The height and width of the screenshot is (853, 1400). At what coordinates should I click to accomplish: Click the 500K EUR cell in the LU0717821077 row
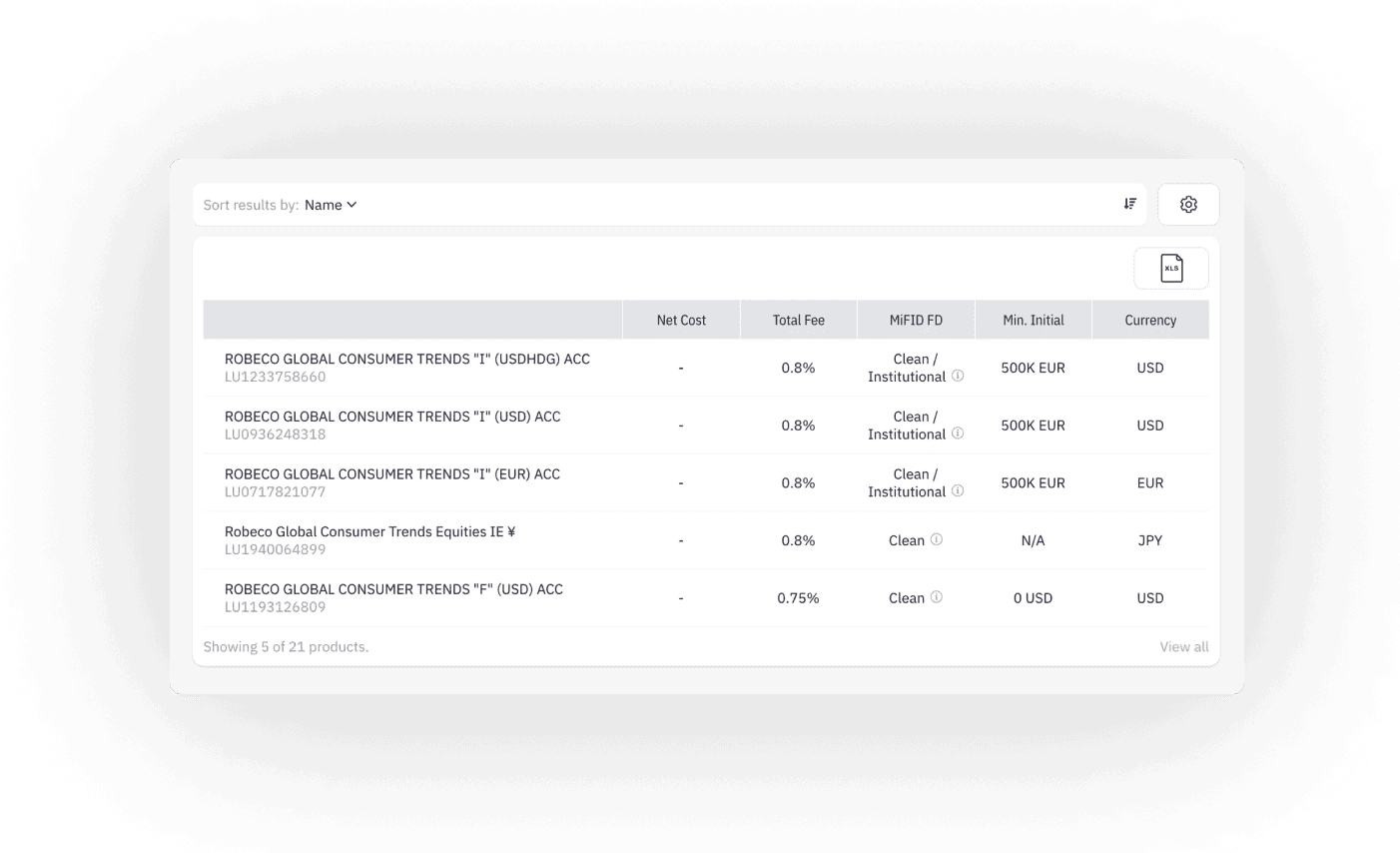coord(1033,482)
